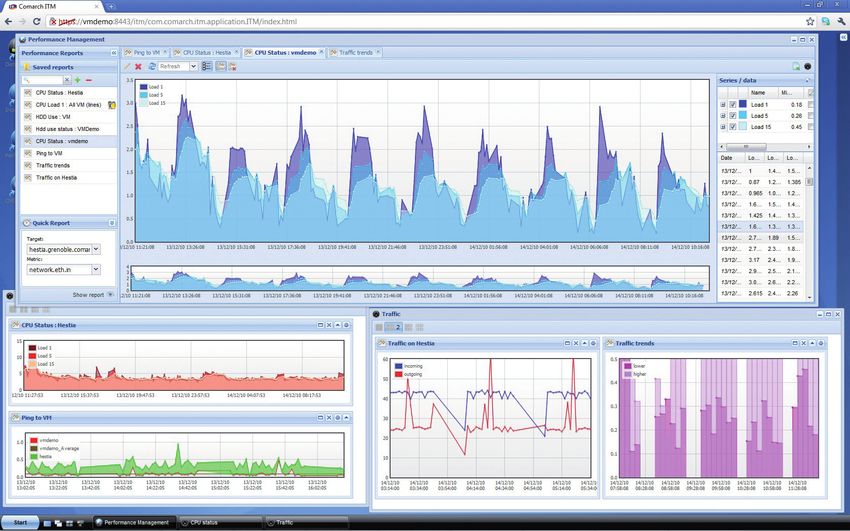The image size is (850, 531).
Task: Open settings on CPU Status : Hestia widget
Action: pos(346,325)
